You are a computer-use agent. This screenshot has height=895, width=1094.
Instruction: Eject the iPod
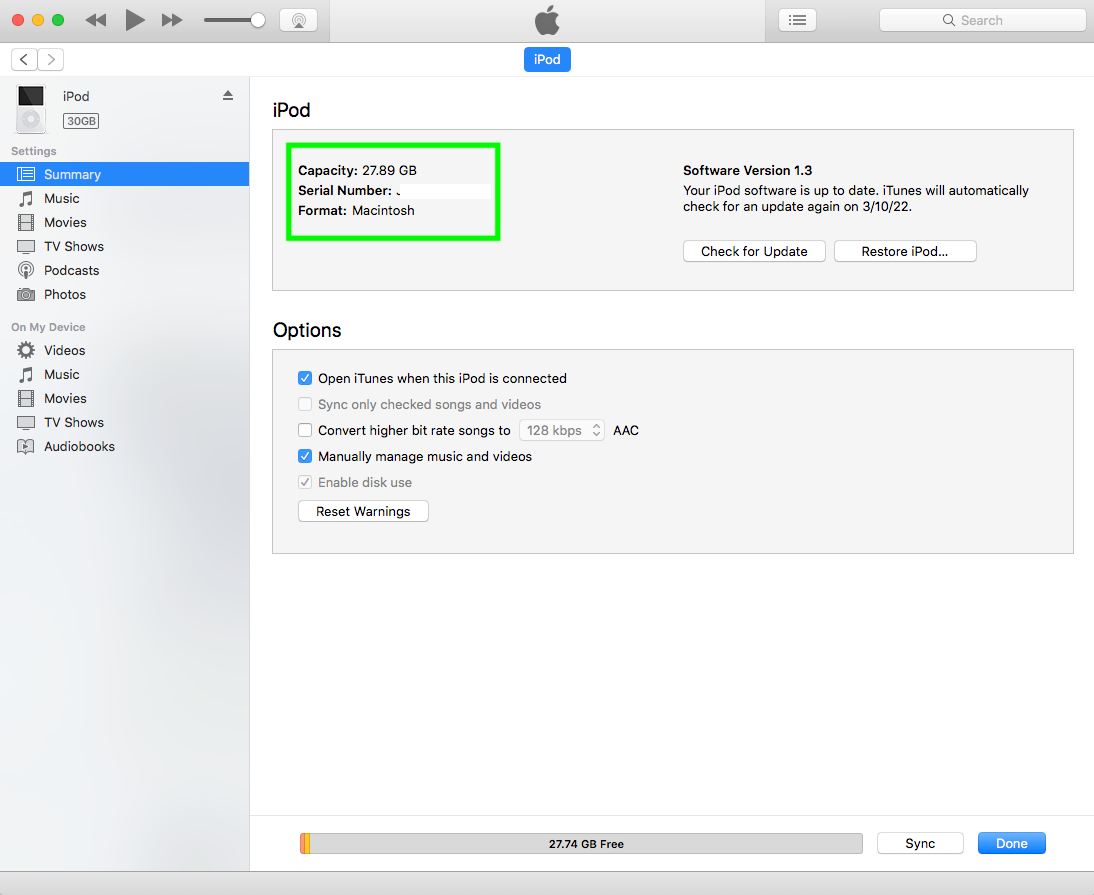click(227, 96)
